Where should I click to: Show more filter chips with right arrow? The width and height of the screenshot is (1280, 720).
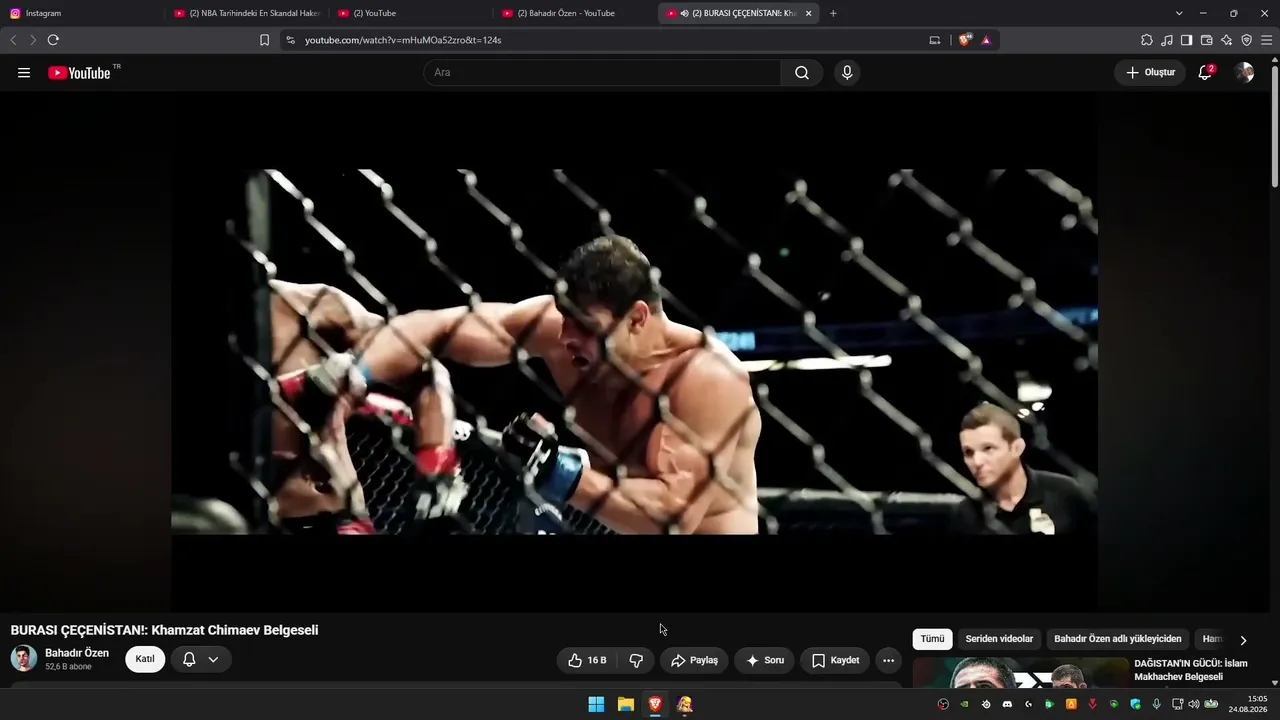[1243, 640]
